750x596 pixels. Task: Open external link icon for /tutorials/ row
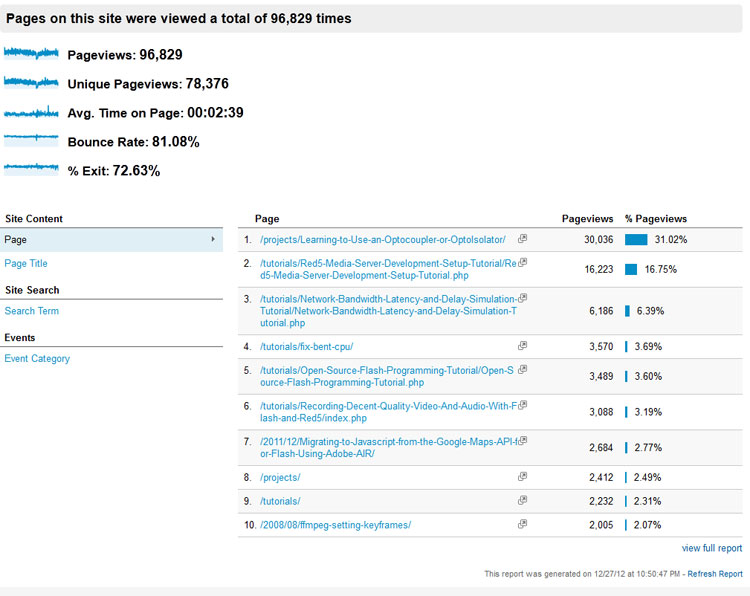click(522, 500)
